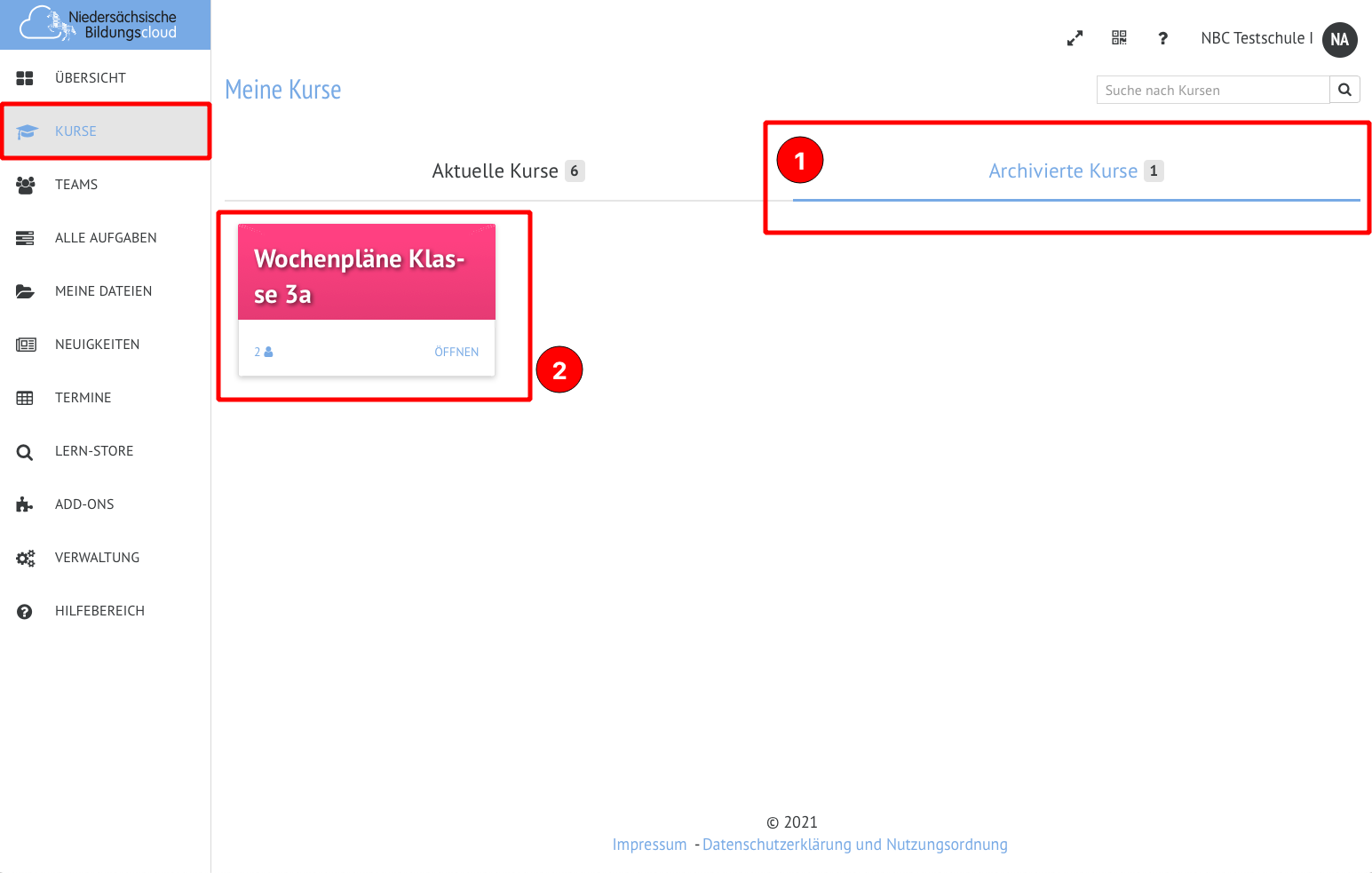Open Verwaltung gears icon

point(25,558)
